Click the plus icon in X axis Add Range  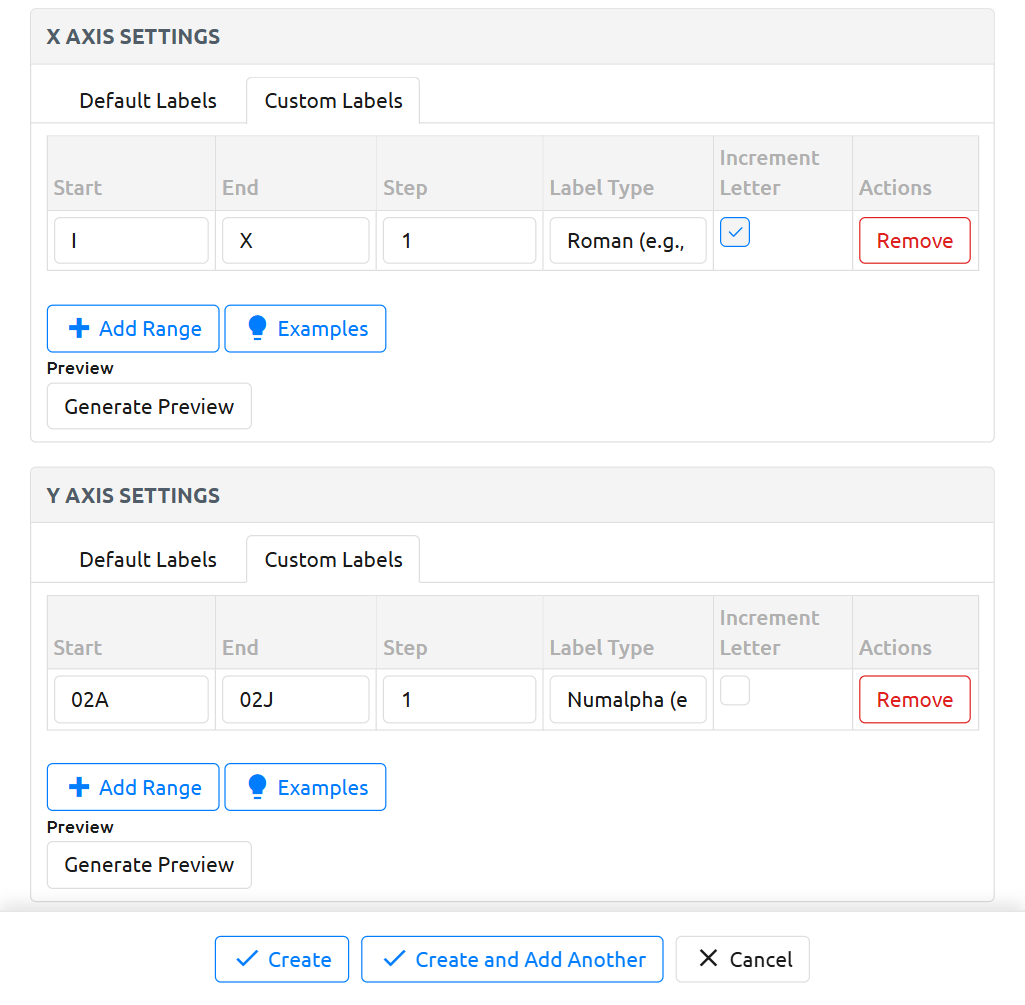[x=78, y=329]
